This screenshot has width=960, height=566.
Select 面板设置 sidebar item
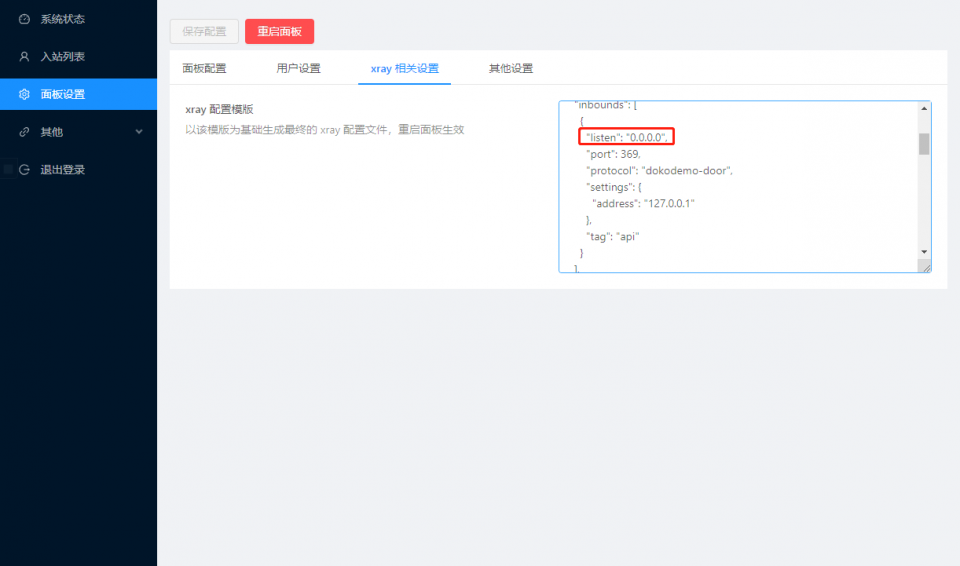coord(78,94)
